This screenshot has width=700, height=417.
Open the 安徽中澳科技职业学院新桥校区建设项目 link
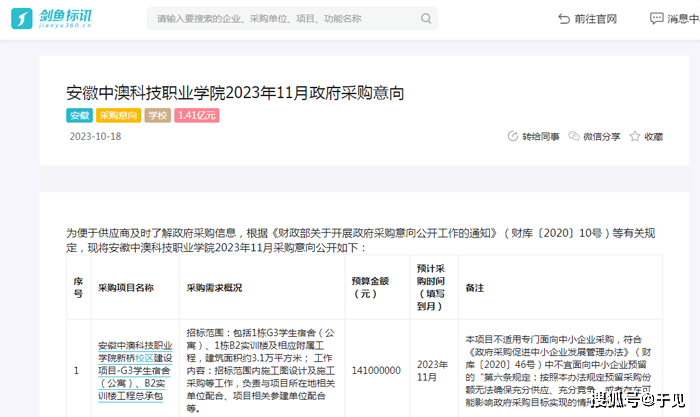[x=135, y=371]
